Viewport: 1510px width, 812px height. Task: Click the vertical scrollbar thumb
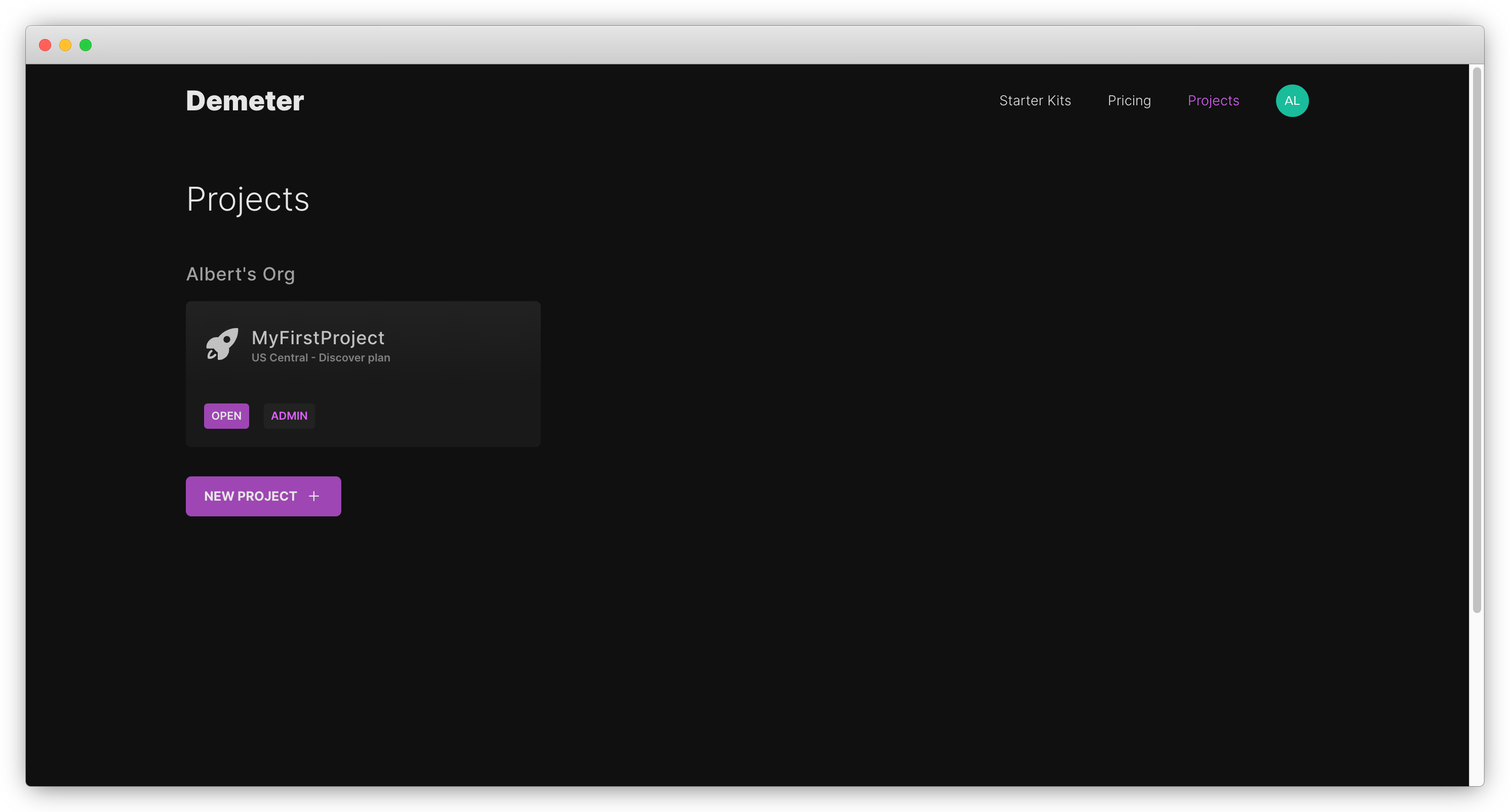(x=1477, y=340)
